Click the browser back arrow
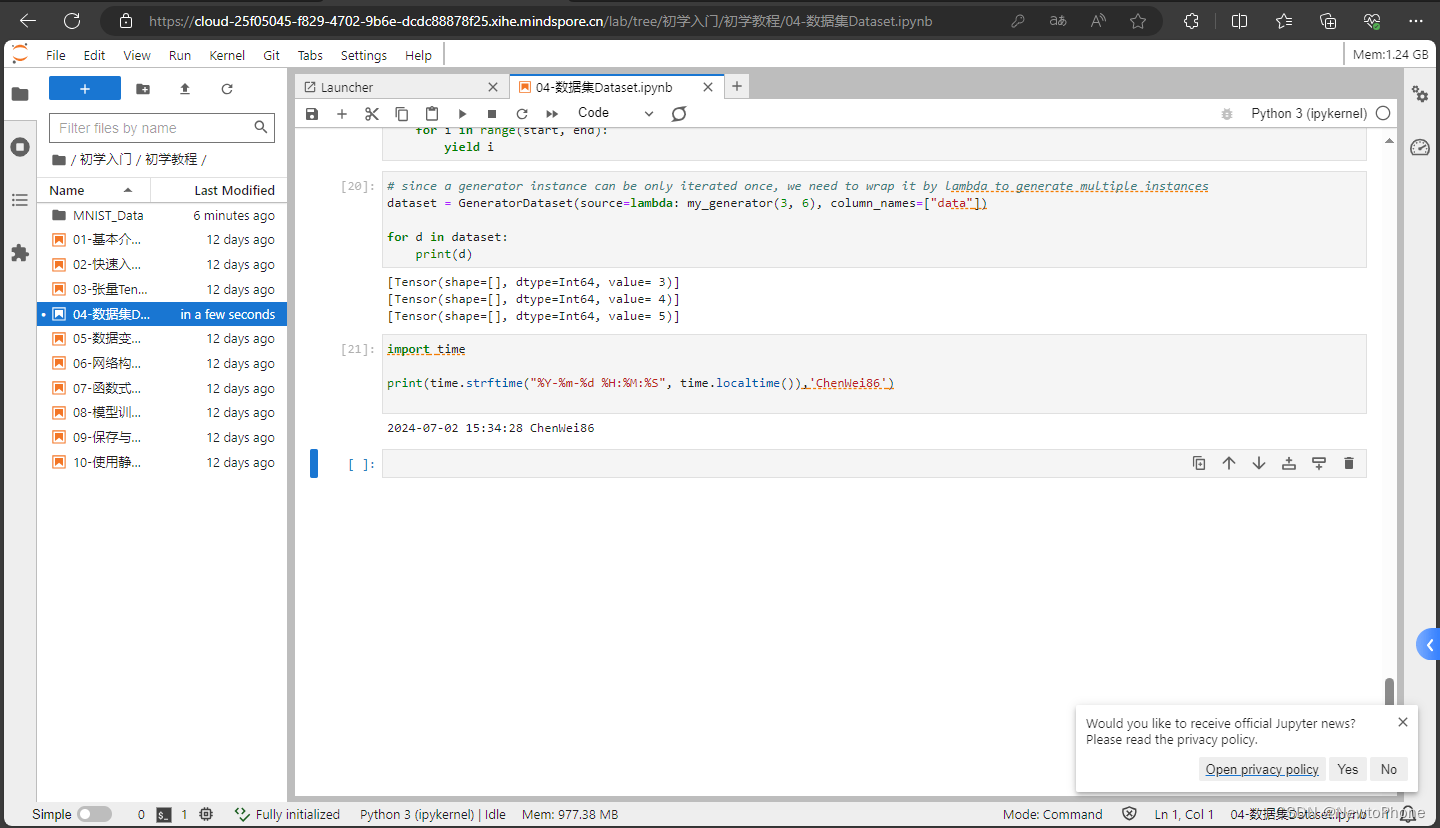Viewport: 1440px width, 828px height. pos(28,20)
